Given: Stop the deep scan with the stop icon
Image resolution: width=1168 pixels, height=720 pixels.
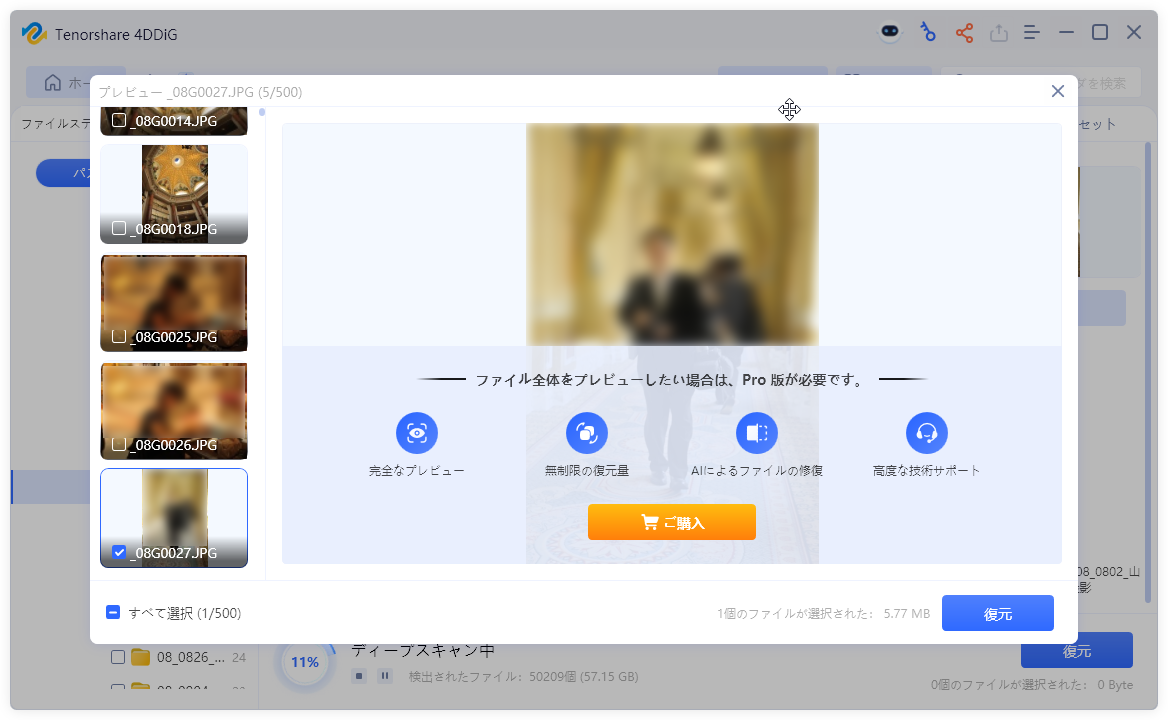Looking at the screenshot, I should click(359, 676).
